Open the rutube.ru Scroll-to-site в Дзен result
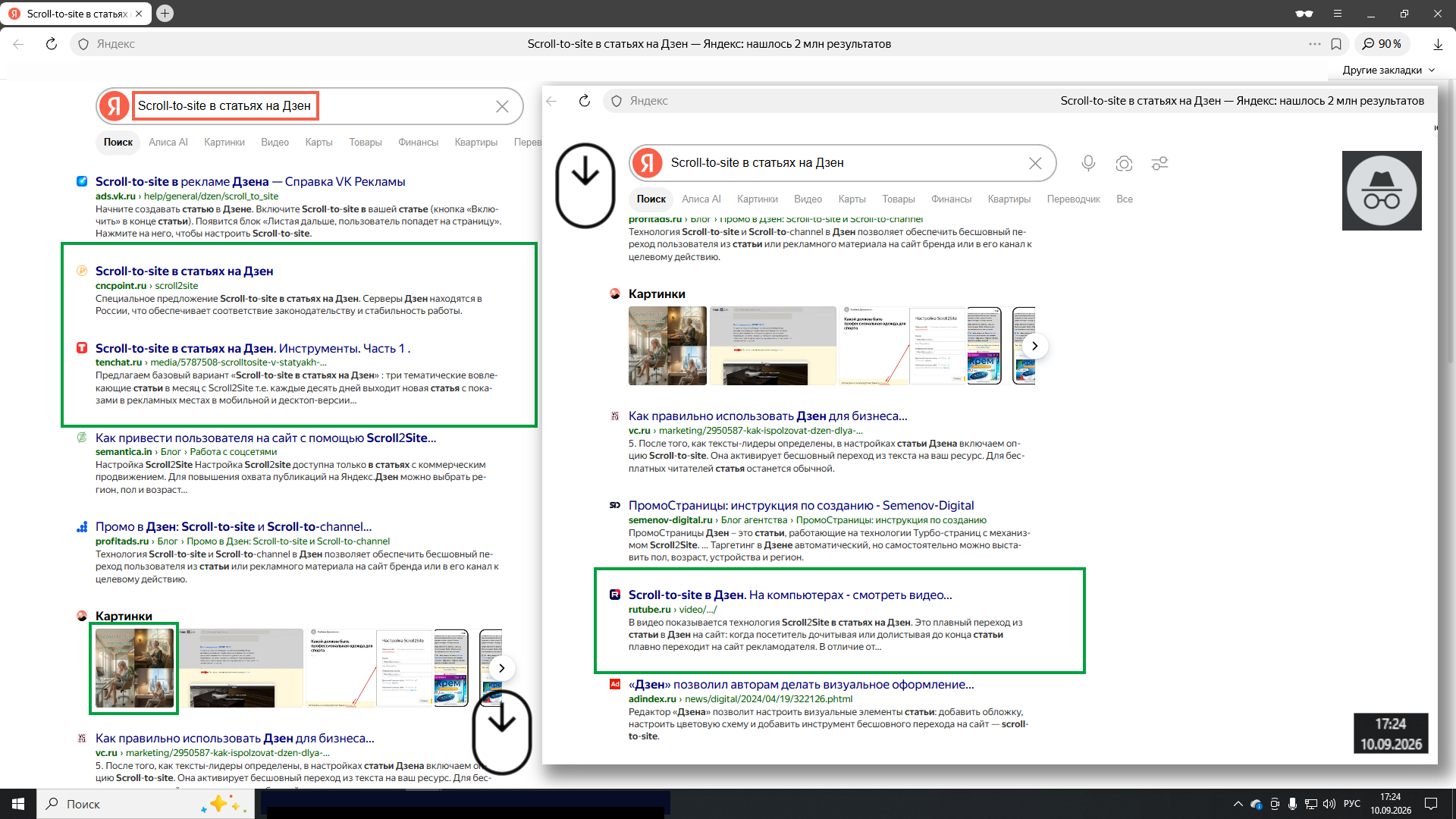 pos(790,595)
